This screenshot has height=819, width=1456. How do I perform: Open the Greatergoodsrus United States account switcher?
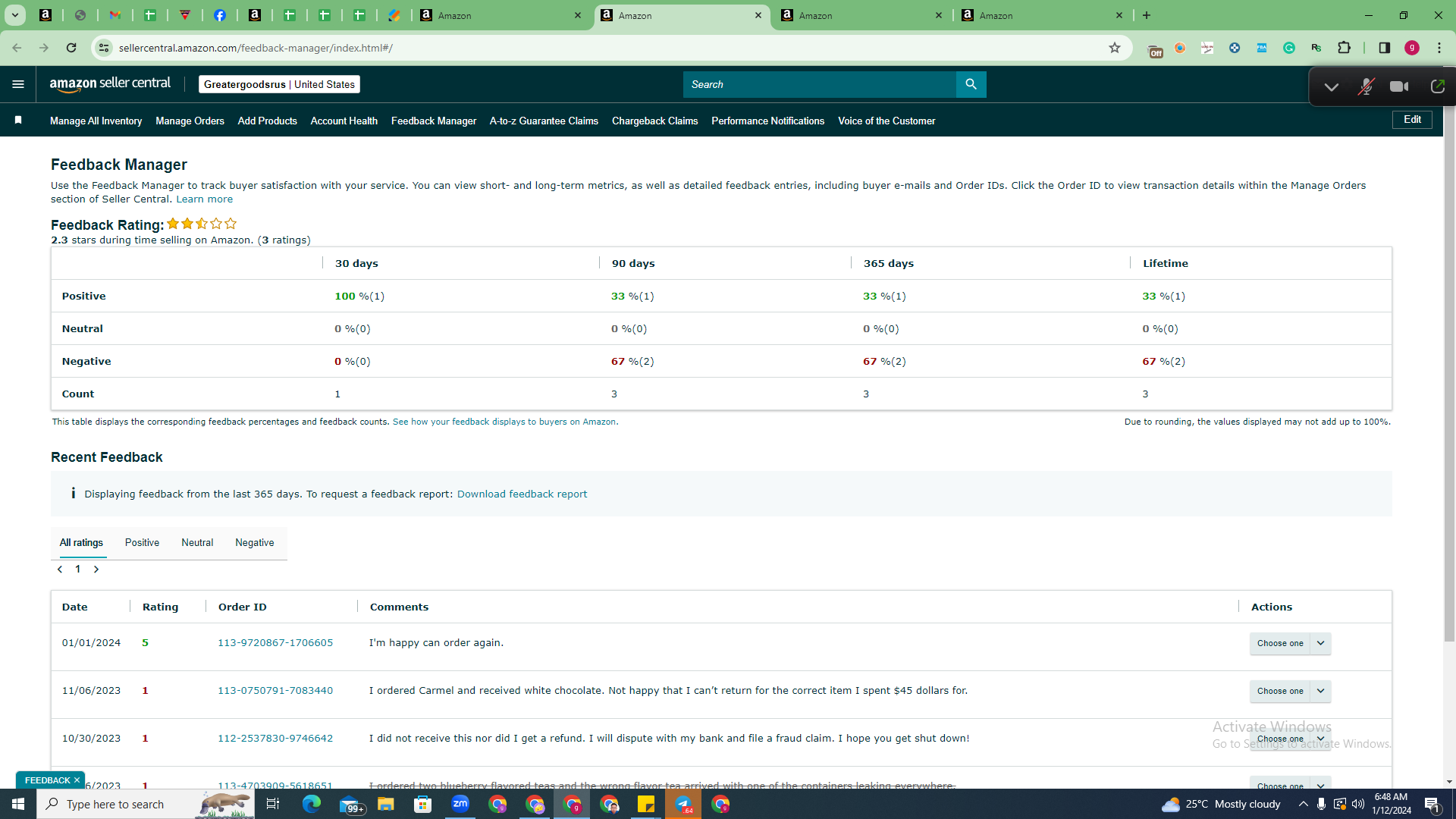[x=279, y=84]
